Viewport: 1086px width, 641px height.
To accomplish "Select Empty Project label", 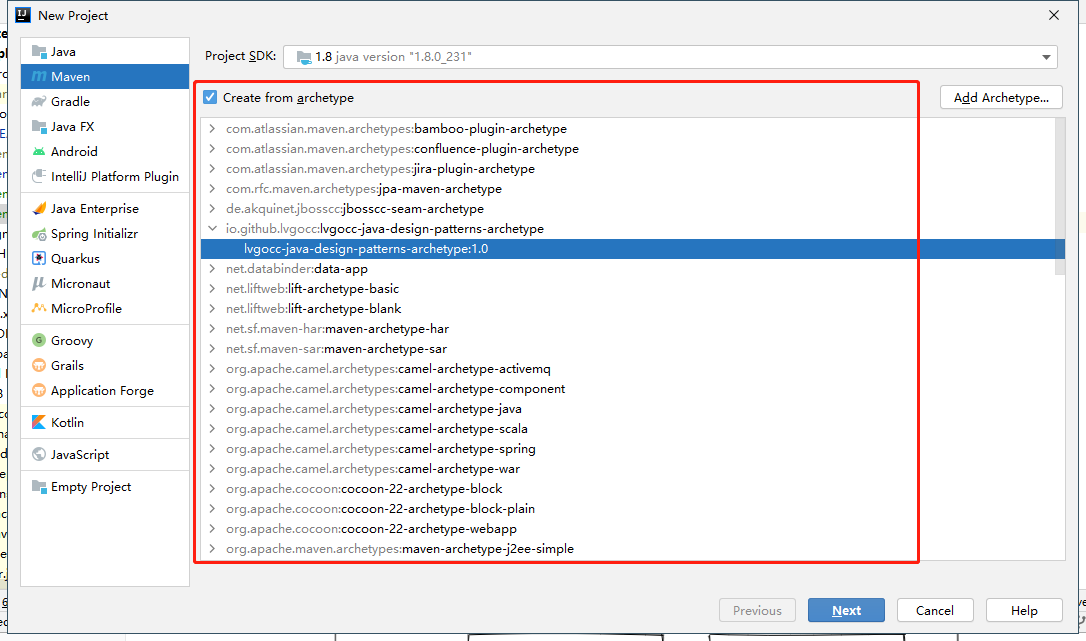I will click(x=91, y=487).
